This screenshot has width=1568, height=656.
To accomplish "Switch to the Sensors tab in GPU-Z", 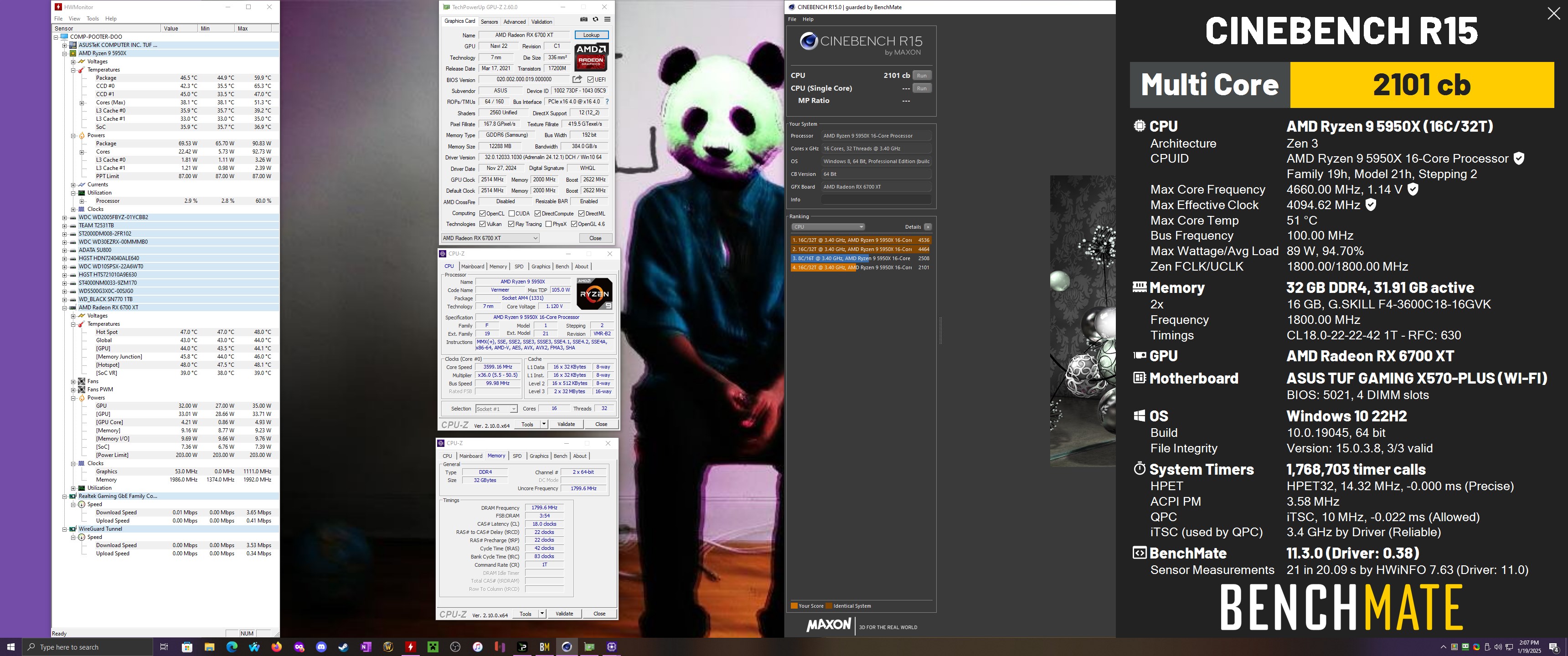I will point(489,21).
